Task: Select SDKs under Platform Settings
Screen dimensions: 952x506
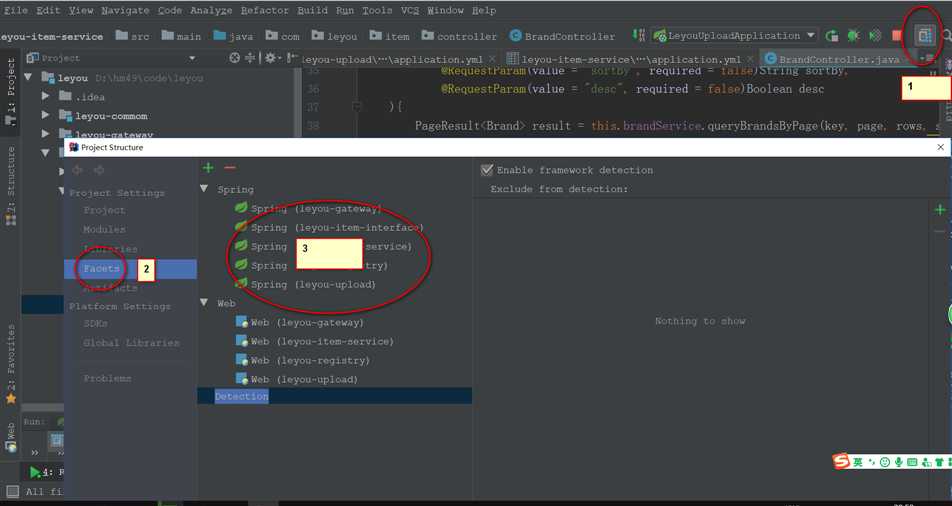Action: [x=95, y=324]
